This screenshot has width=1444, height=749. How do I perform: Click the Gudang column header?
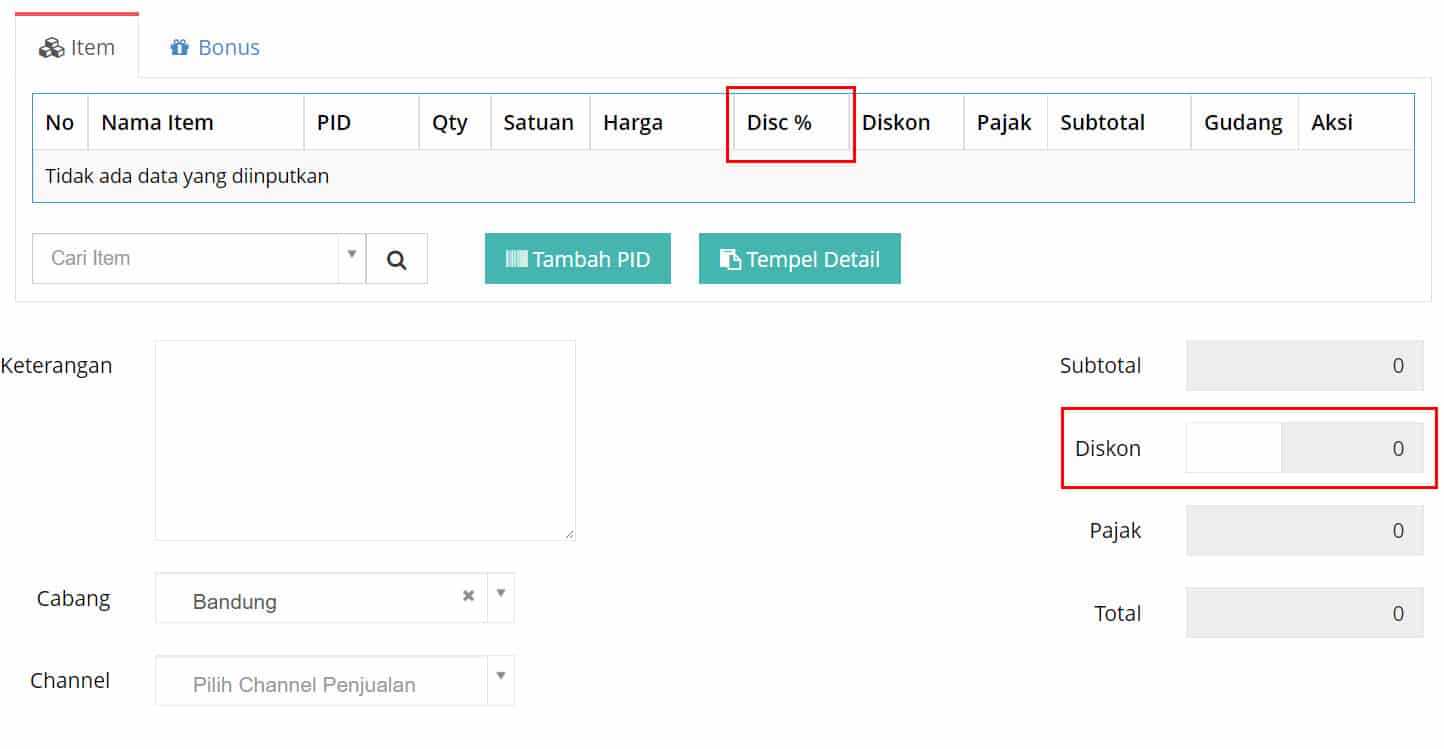(x=1244, y=122)
